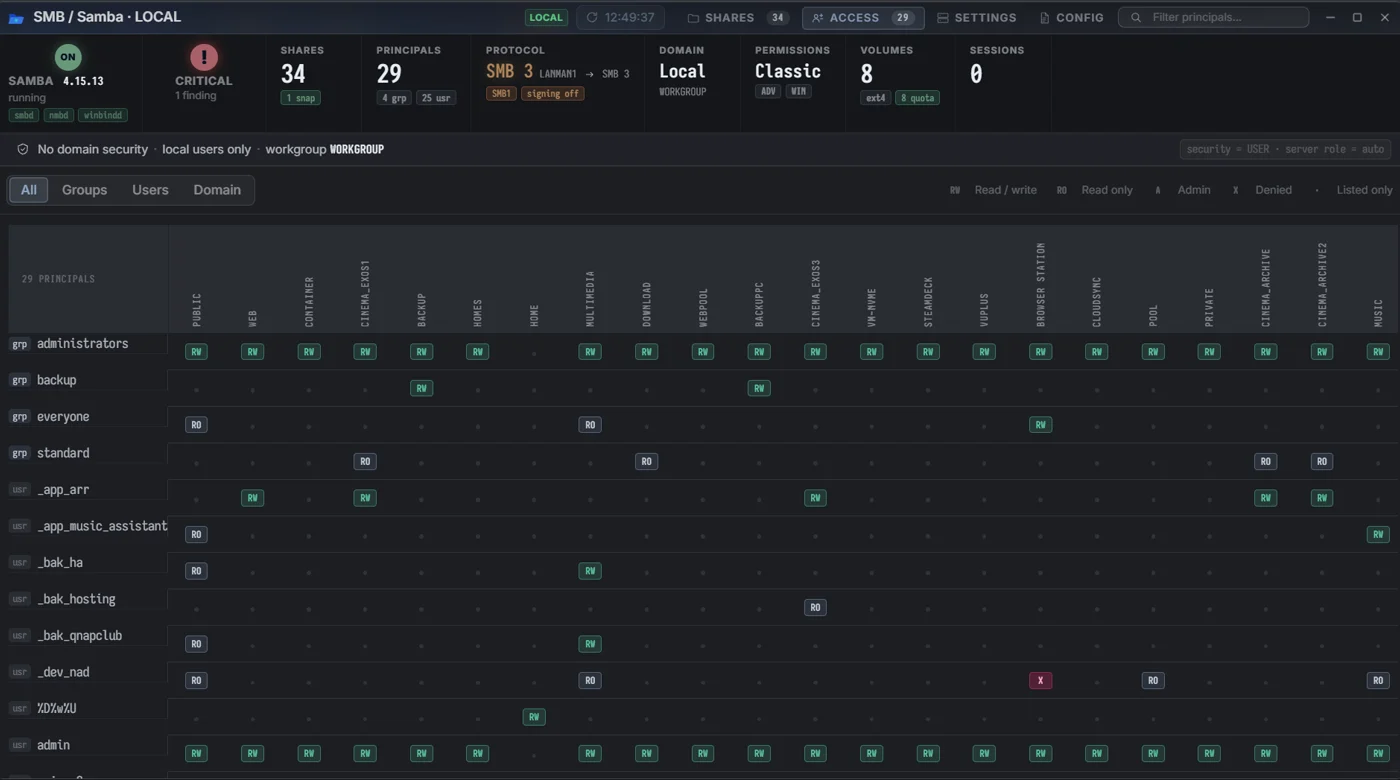This screenshot has width=1400, height=780.
Task: Click the ext4 badge under Volumes
Action: click(x=875, y=98)
